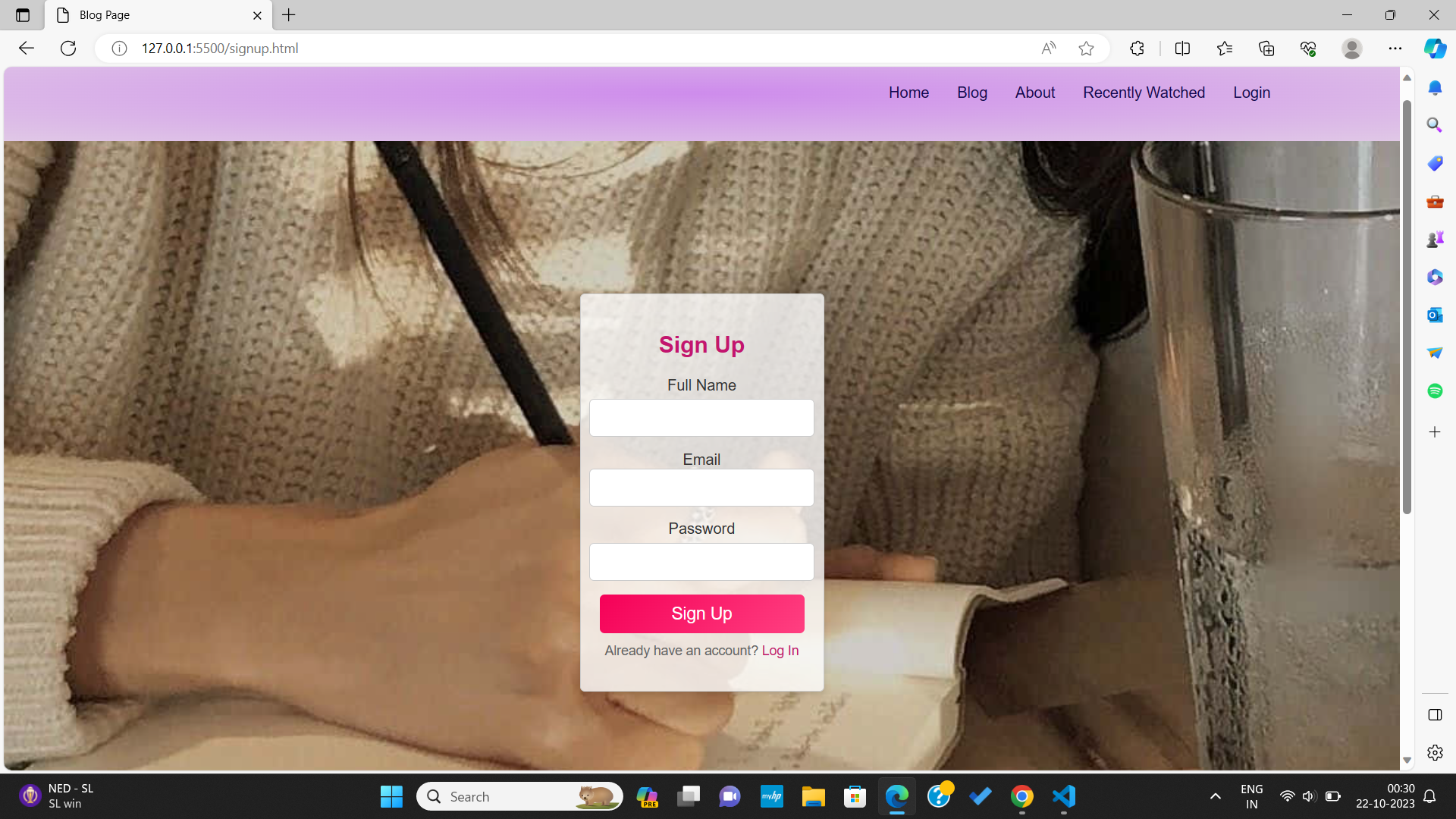Viewport: 1456px width, 819px height.
Task: Open Edge sidebar settings gear
Action: (x=1435, y=752)
